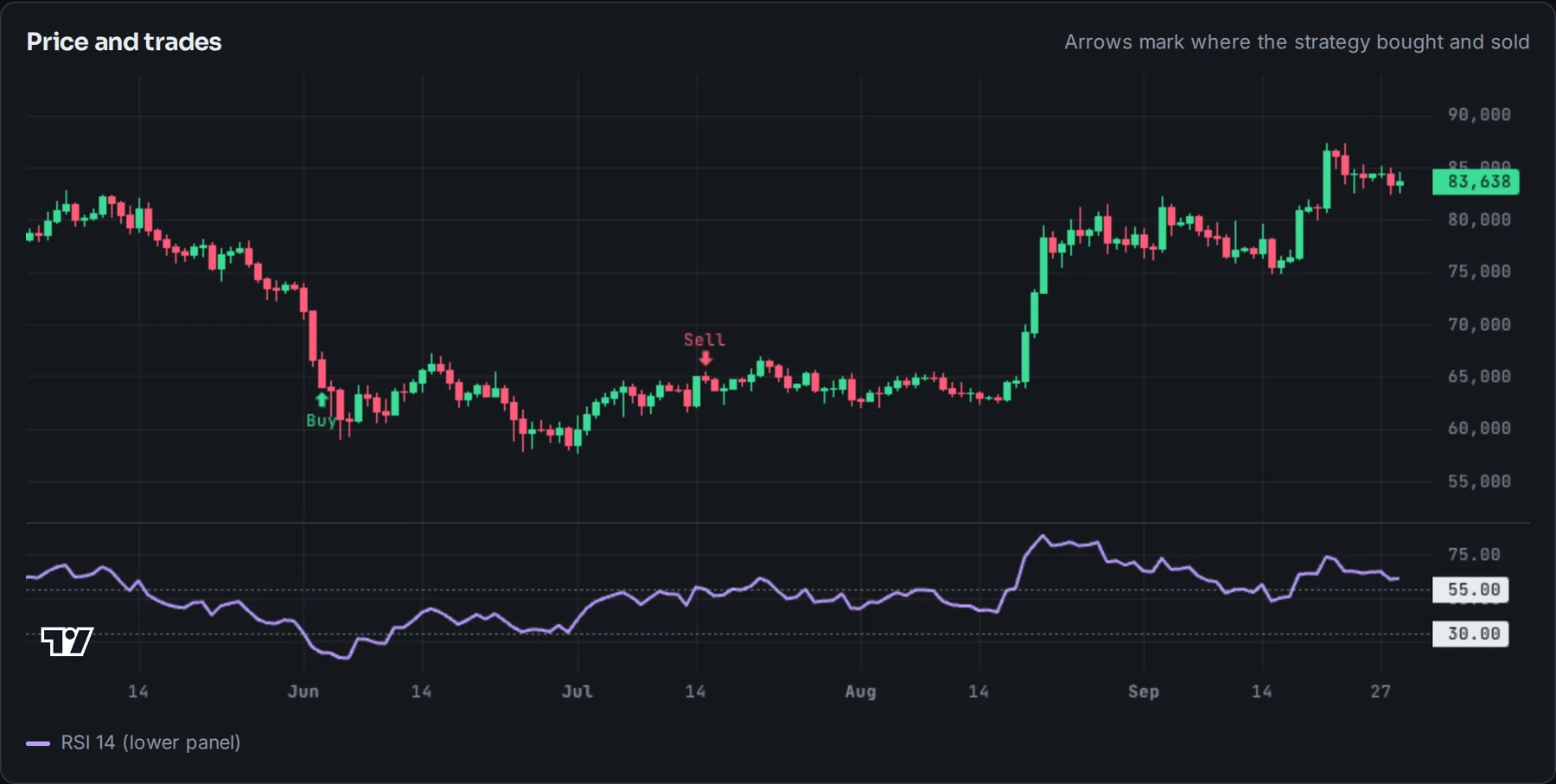Click the 'RSI 14 (lower panel)' legend text
The image size is (1556, 784).
150,743
